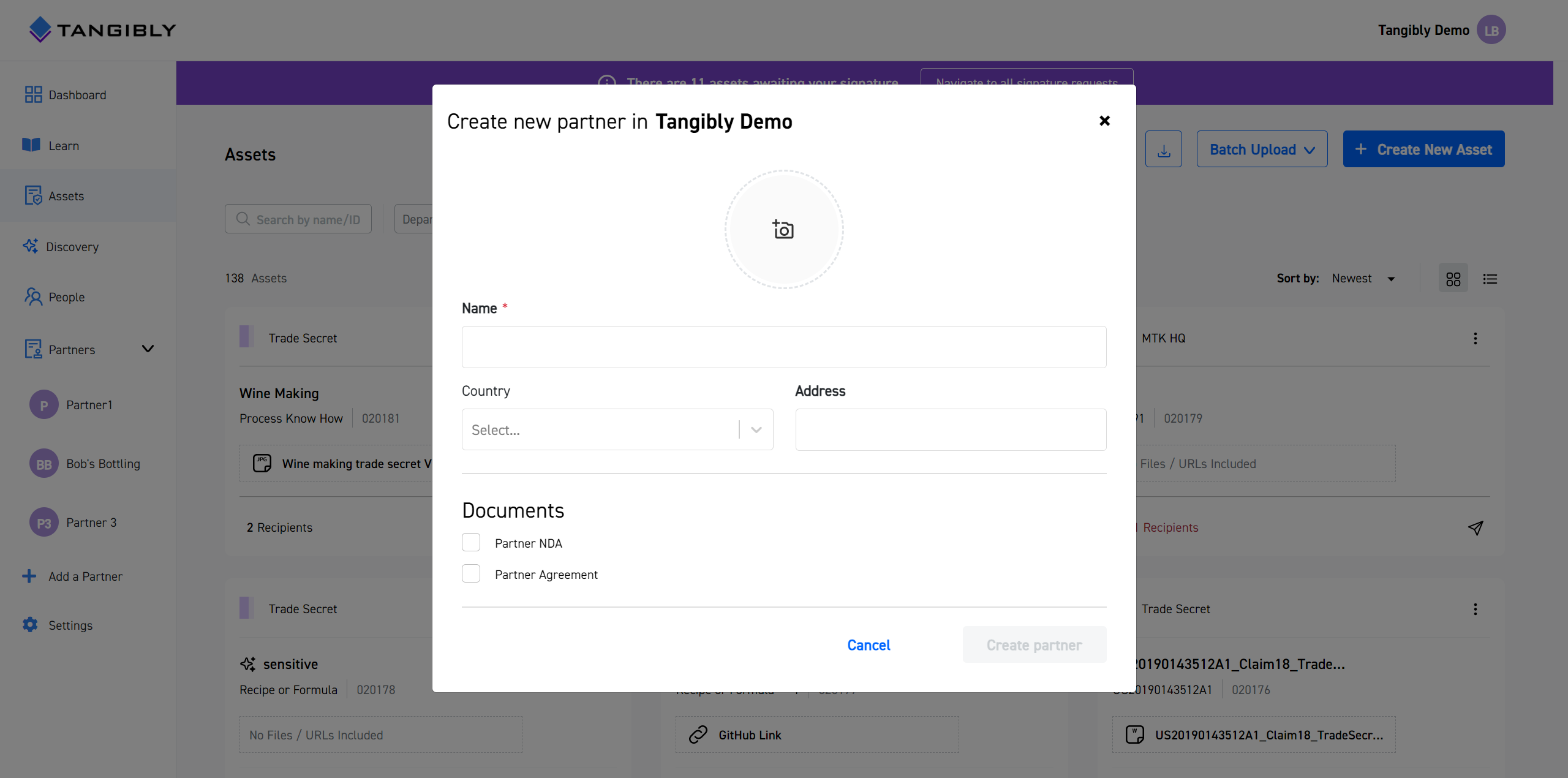
Task: Expand the Partners sidebar chevron
Action: [x=148, y=349]
